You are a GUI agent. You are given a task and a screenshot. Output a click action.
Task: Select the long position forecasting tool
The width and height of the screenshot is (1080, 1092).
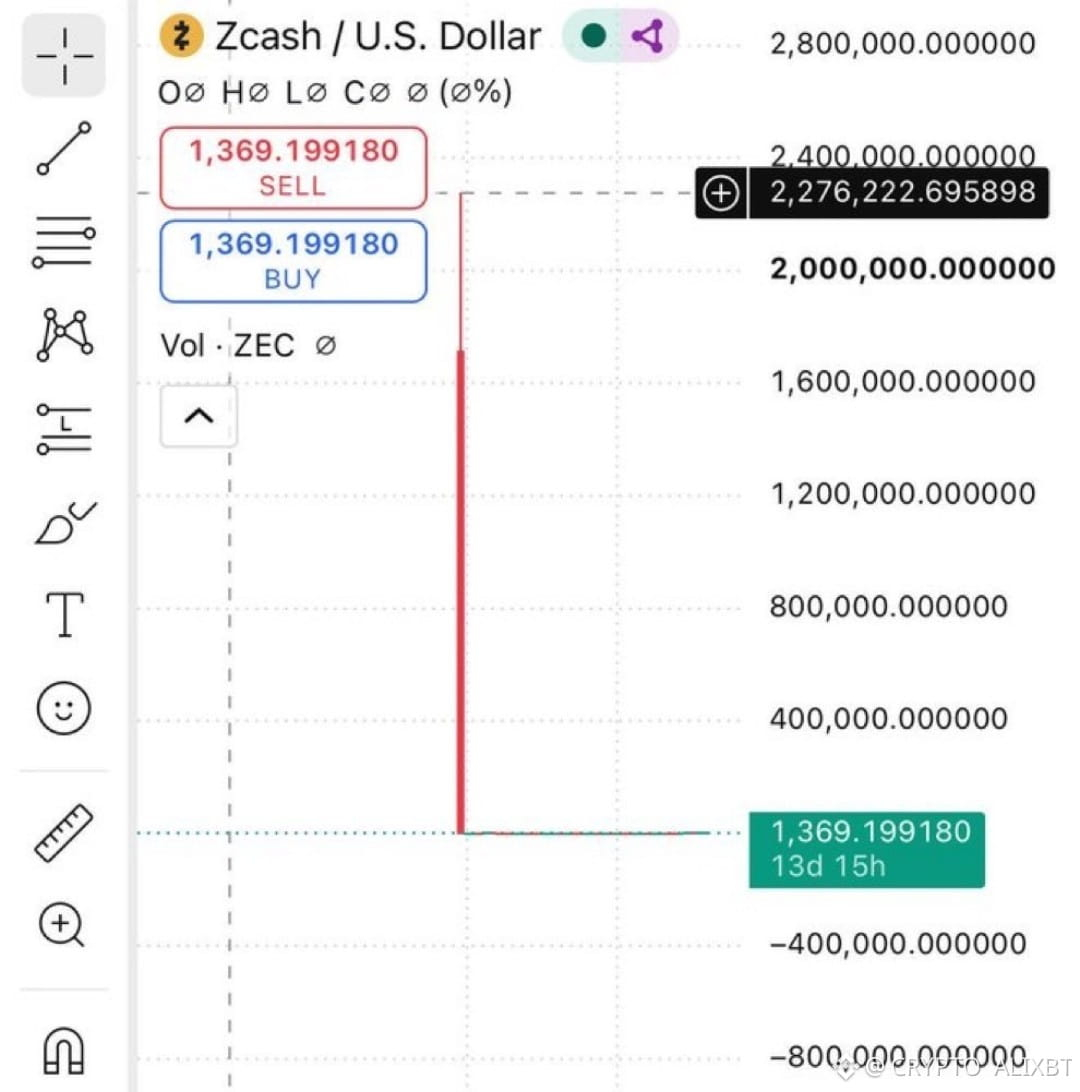click(64, 429)
